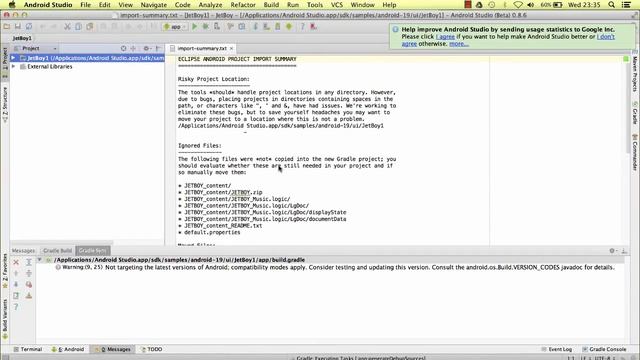Open Project panel settings gear

(x=146, y=48)
